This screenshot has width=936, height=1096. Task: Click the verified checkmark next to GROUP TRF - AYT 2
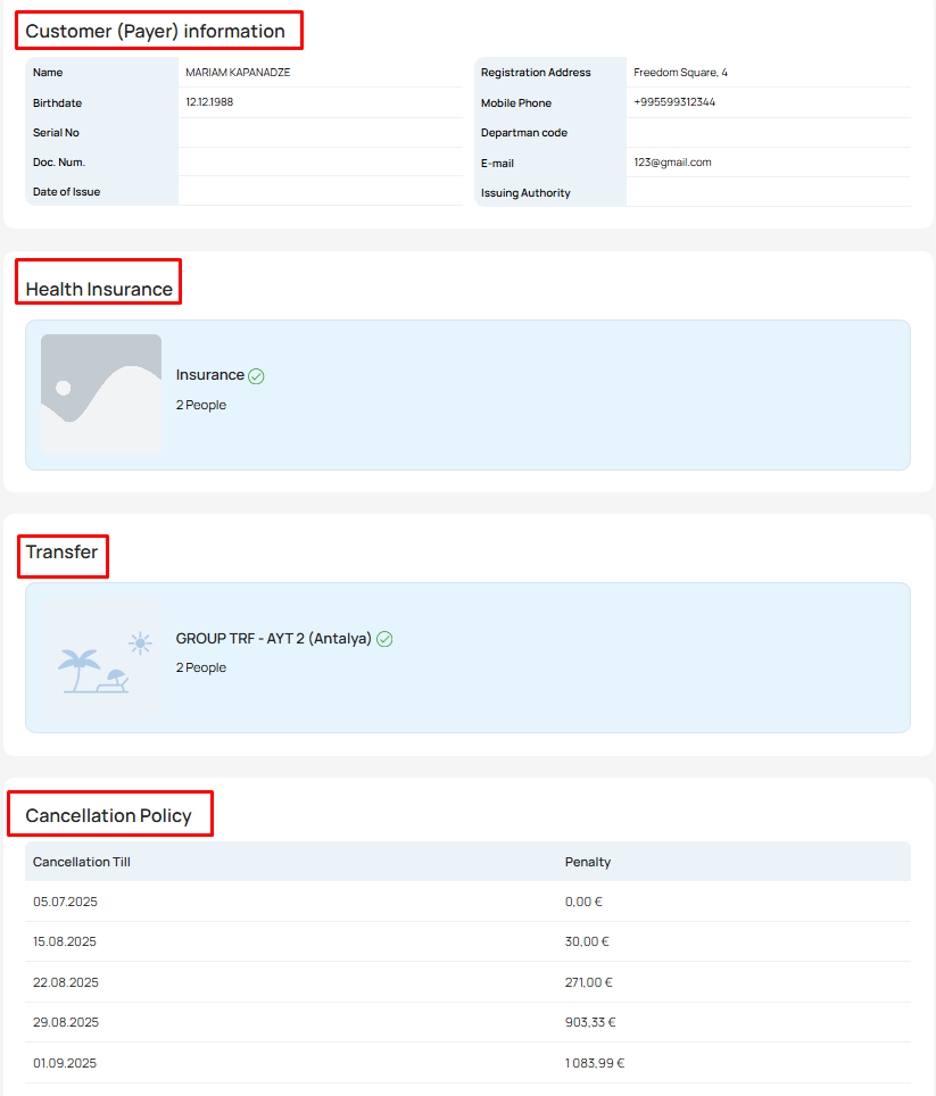(x=385, y=639)
